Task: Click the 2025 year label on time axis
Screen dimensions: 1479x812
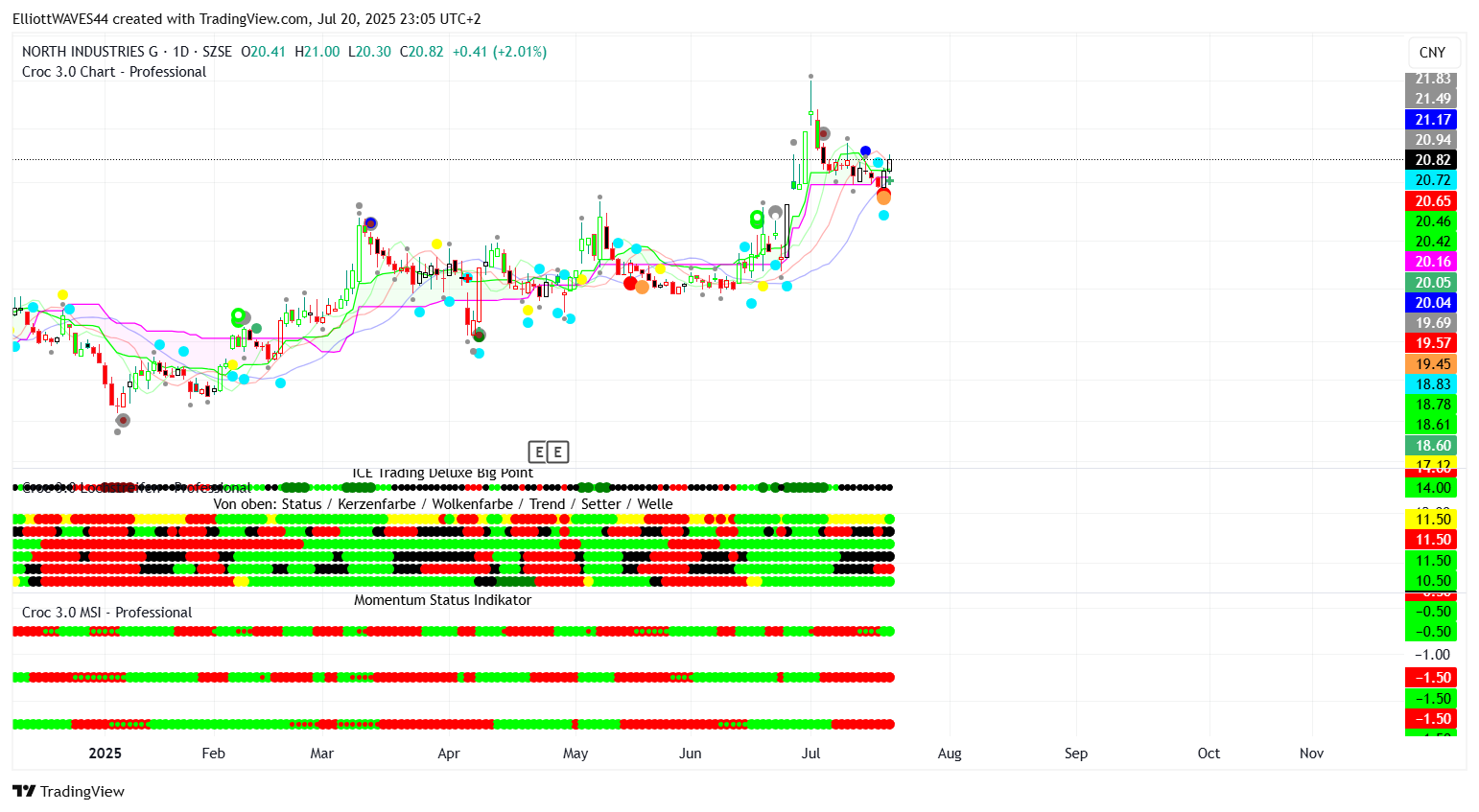Action: click(105, 754)
